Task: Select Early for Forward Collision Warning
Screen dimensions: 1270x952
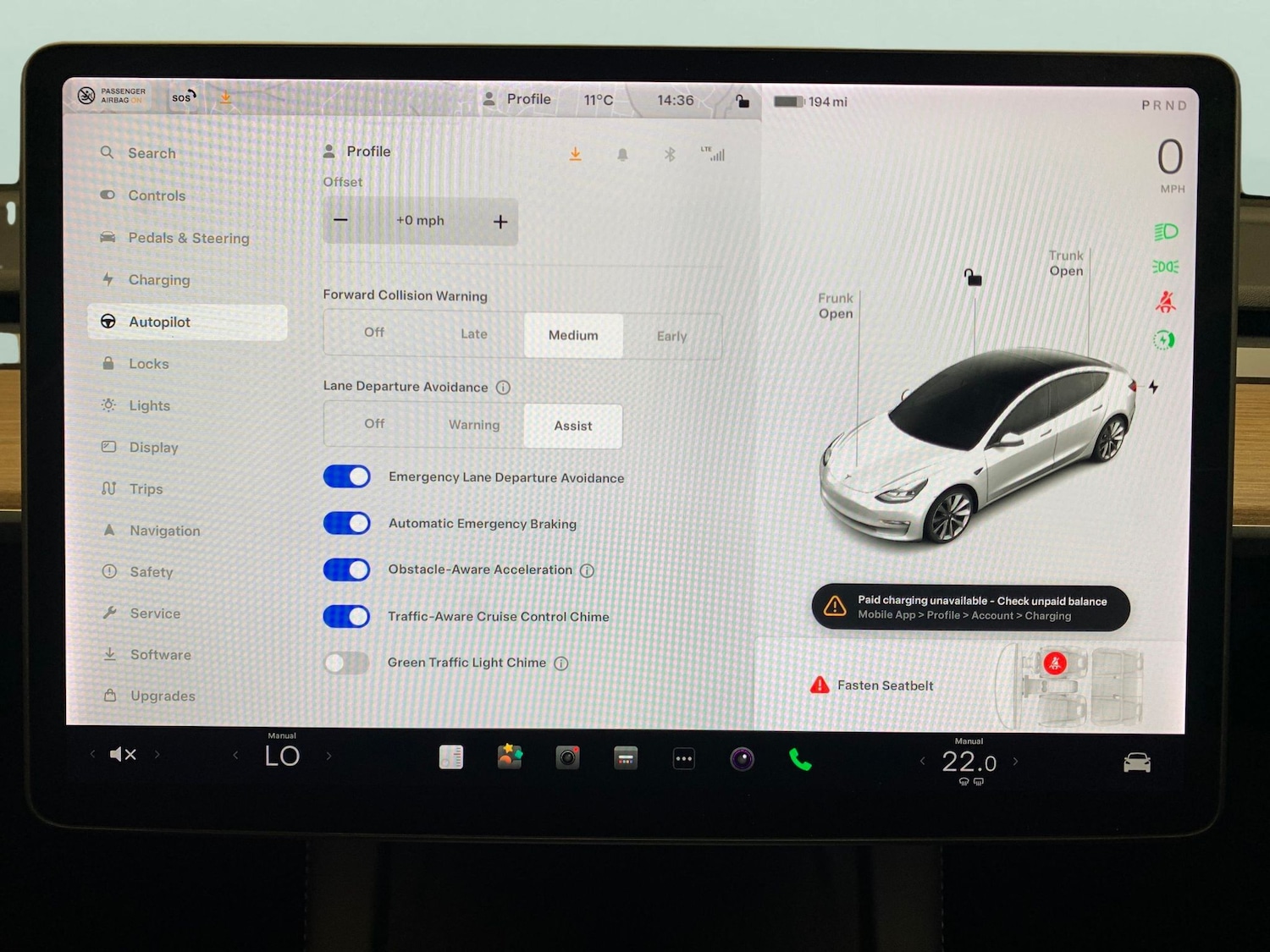Action: pos(671,336)
